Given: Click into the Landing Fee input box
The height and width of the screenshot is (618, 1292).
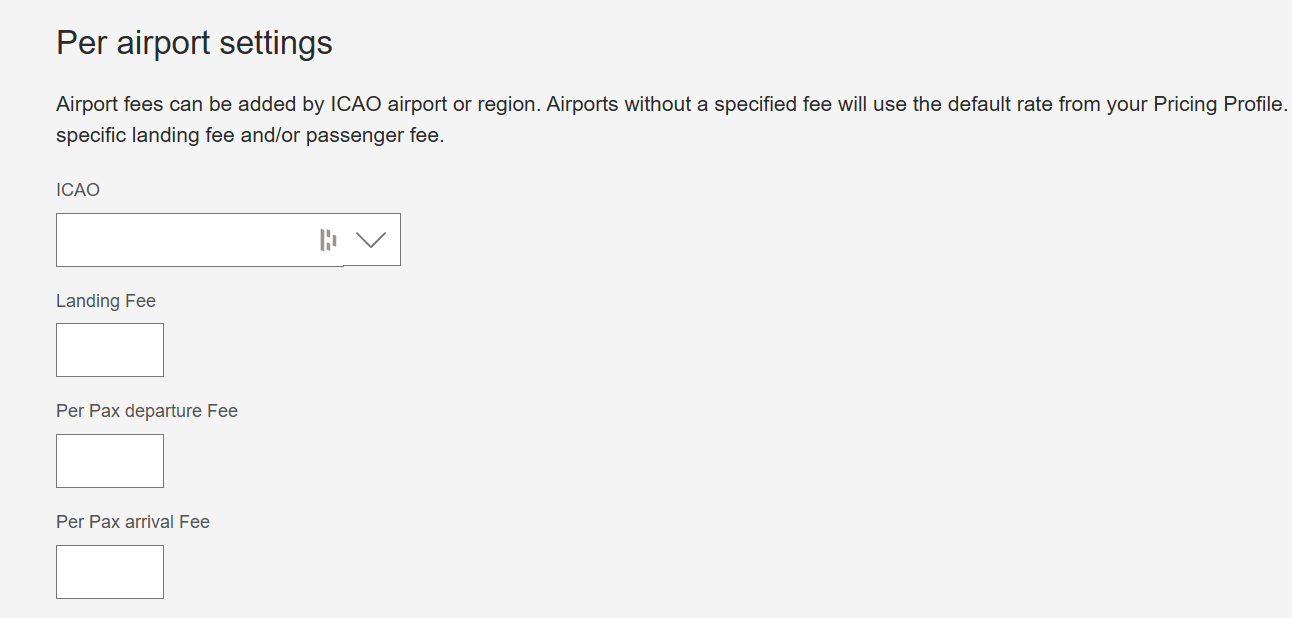Looking at the screenshot, I should click(110, 350).
